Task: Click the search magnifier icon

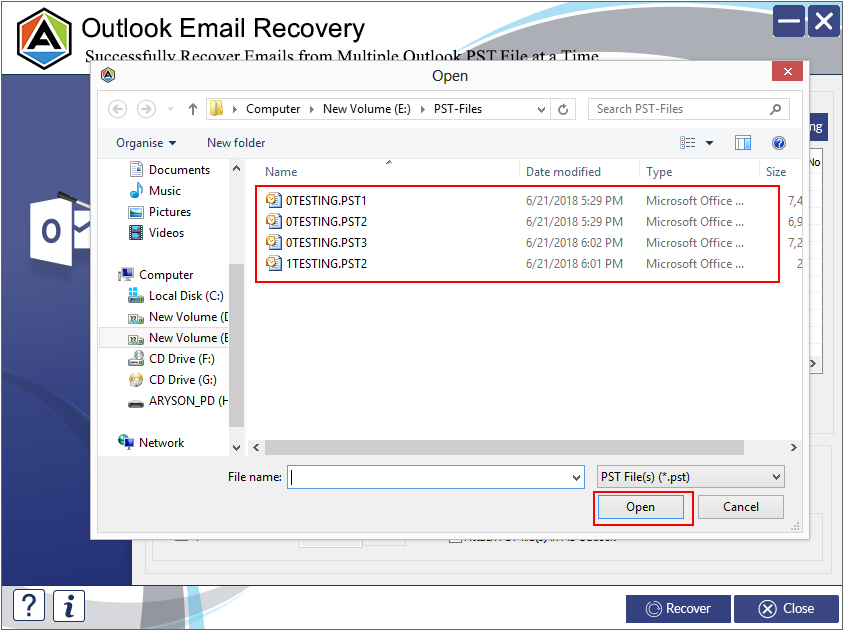Action: click(775, 109)
